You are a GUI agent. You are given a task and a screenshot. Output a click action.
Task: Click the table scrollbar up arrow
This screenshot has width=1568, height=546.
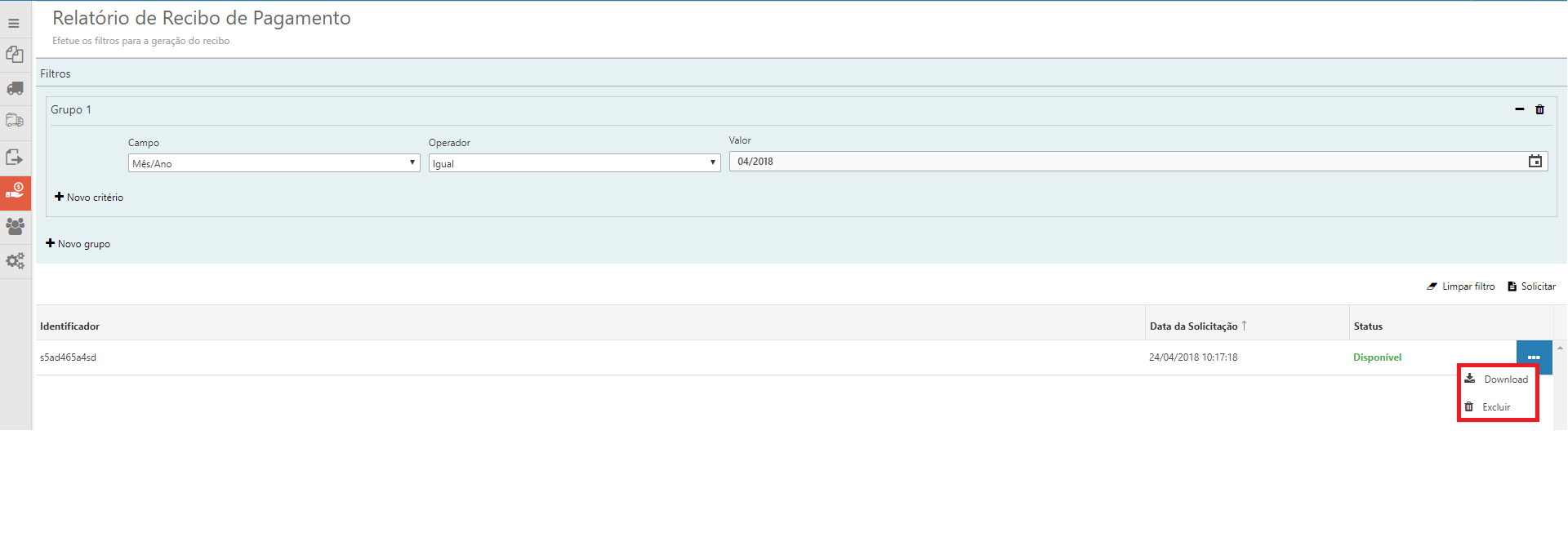(x=1560, y=348)
